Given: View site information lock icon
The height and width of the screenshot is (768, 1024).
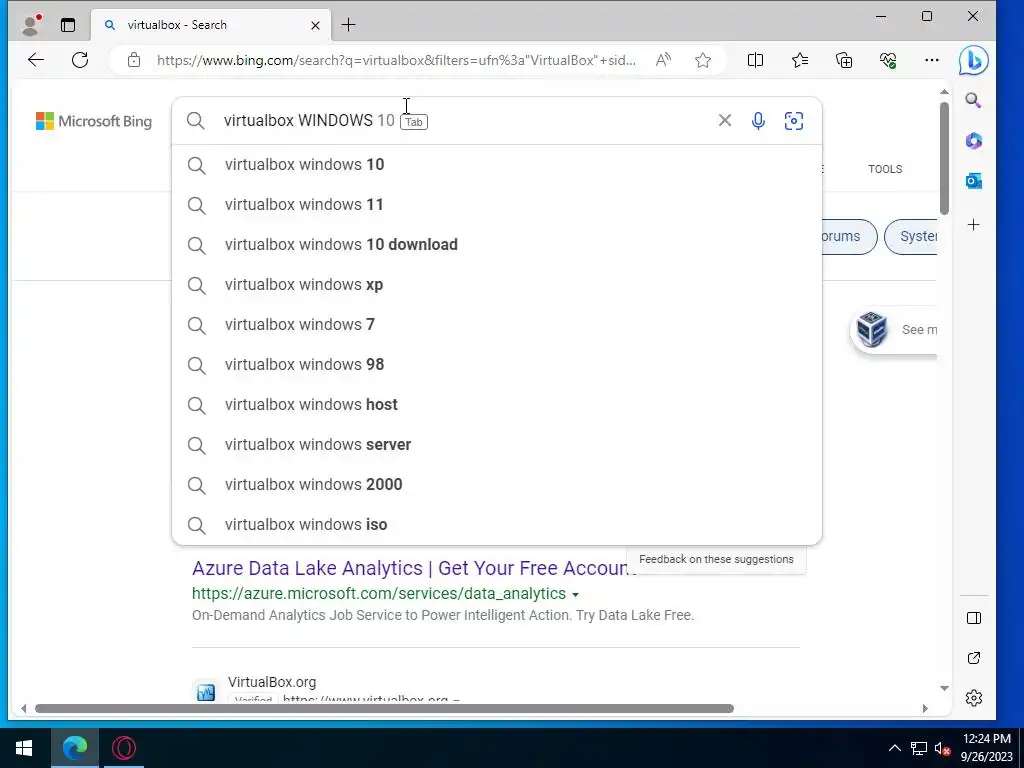Looking at the screenshot, I should click(x=134, y=60).
